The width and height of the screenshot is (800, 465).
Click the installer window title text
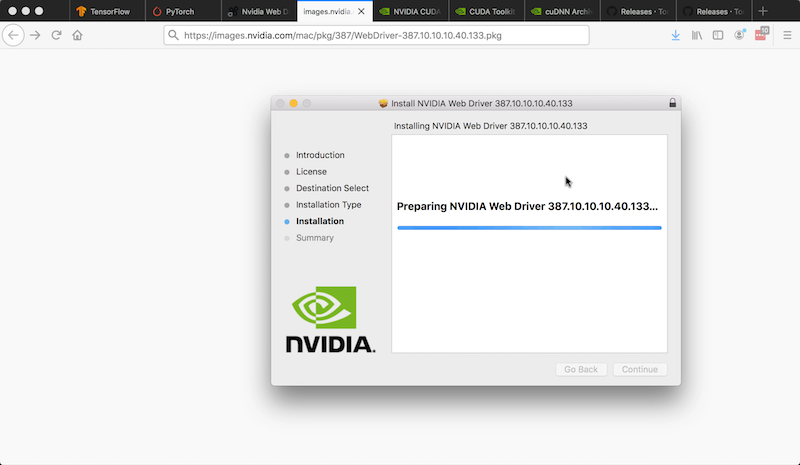click(x=482, y=103)
